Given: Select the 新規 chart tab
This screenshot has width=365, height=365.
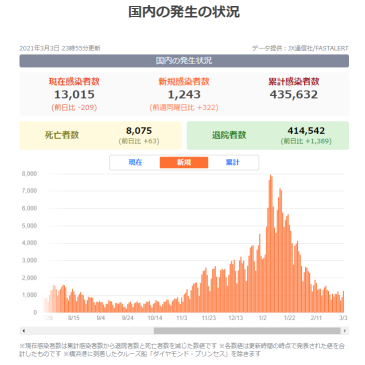Looking at the screenshot, I should click(184, 162).
